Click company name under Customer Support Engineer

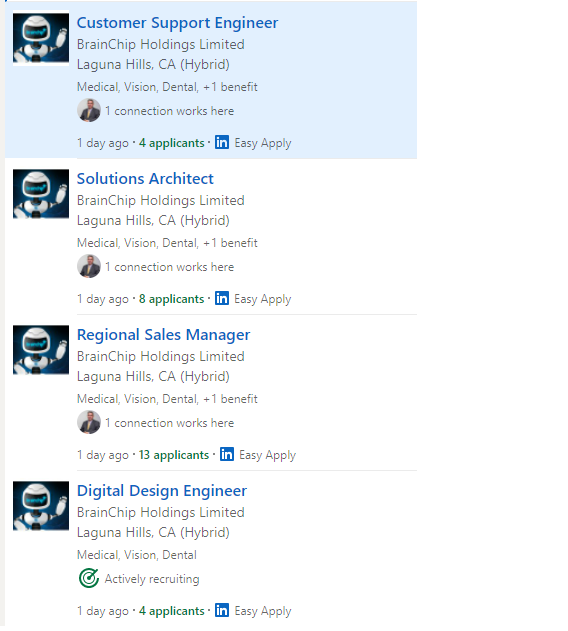coord(161,44)
